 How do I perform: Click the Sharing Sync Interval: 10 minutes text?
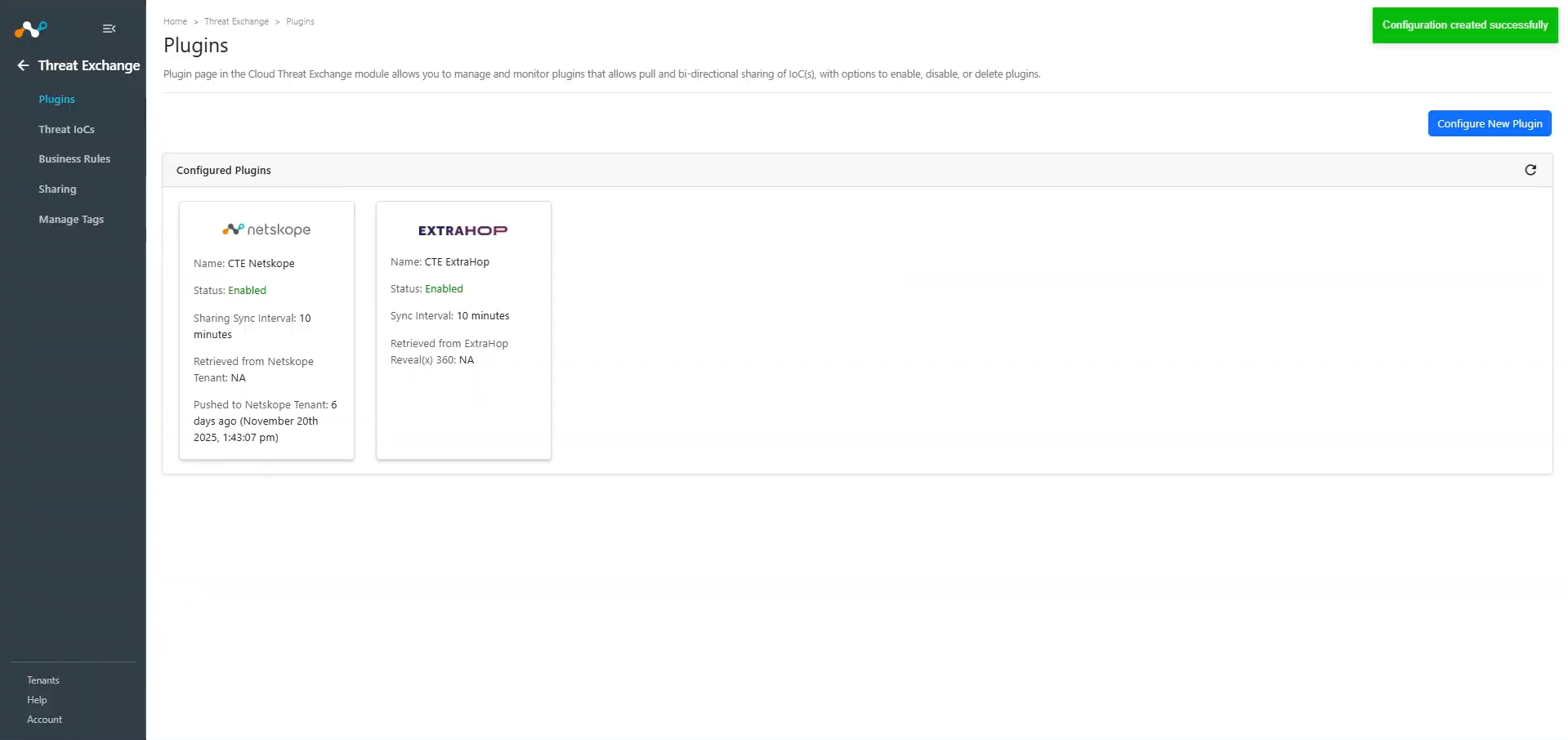tap(252, 326)
